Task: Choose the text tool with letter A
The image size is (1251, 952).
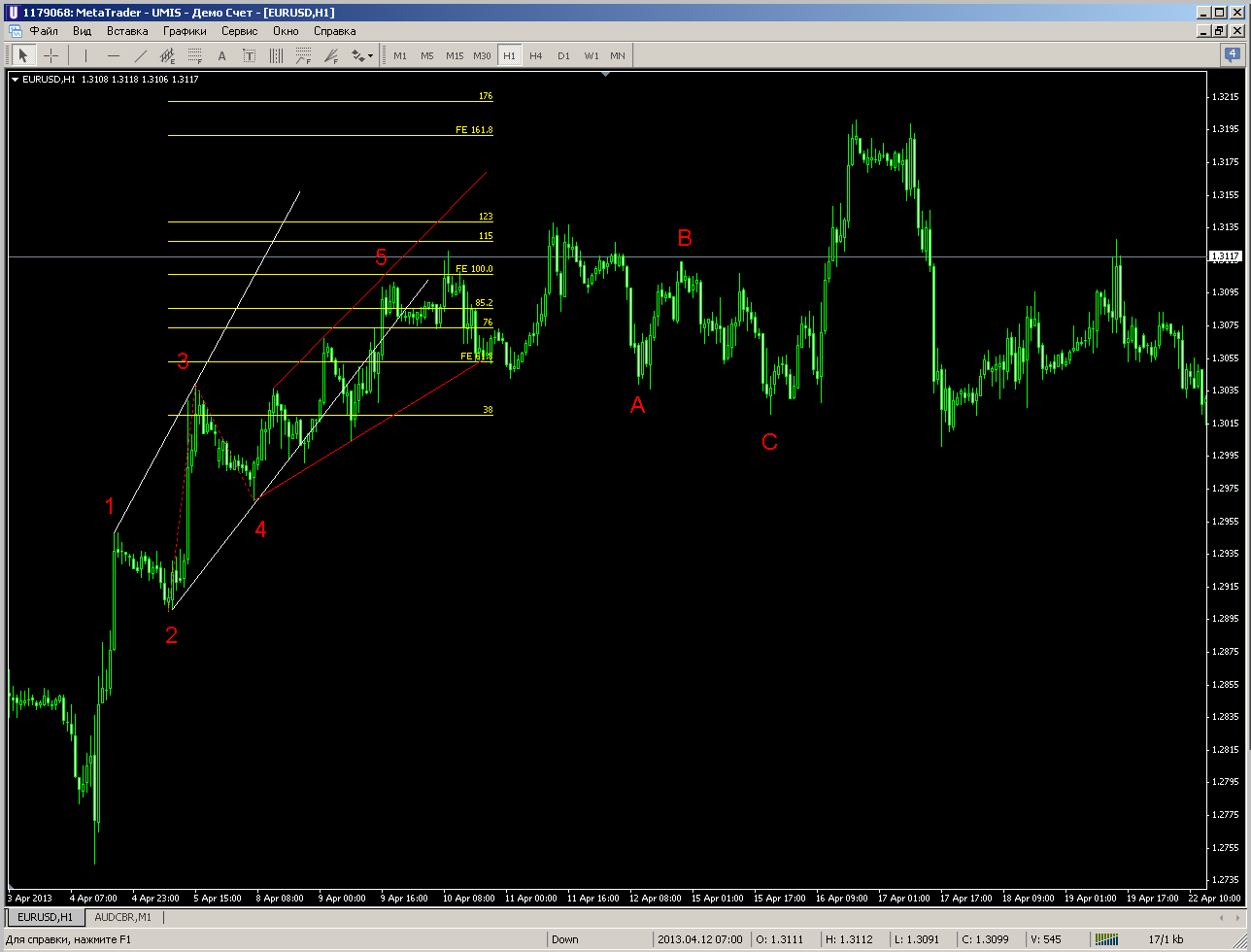Action: tap(221, 55)
